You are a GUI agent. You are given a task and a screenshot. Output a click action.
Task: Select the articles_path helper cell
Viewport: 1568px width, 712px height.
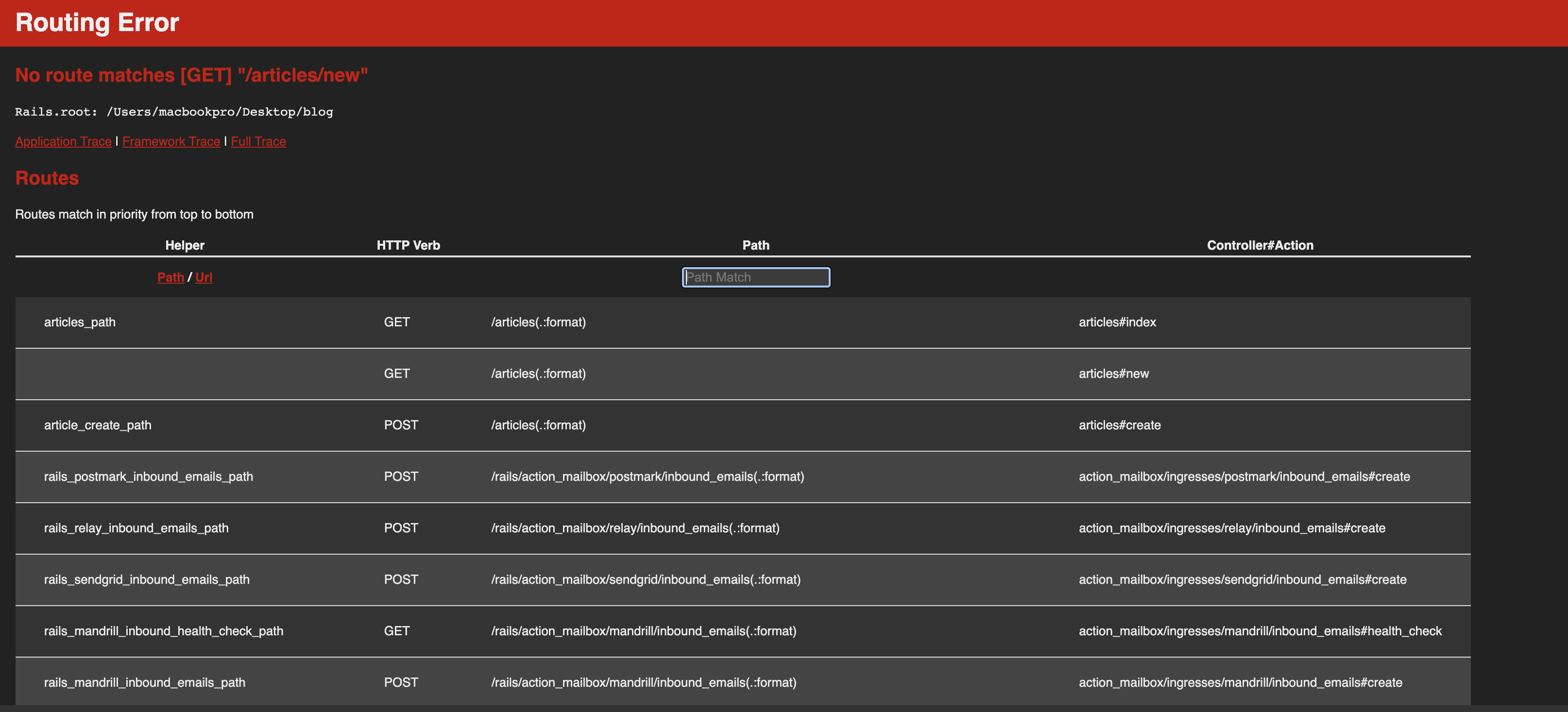pyautogui.click(x=80, y=322)
